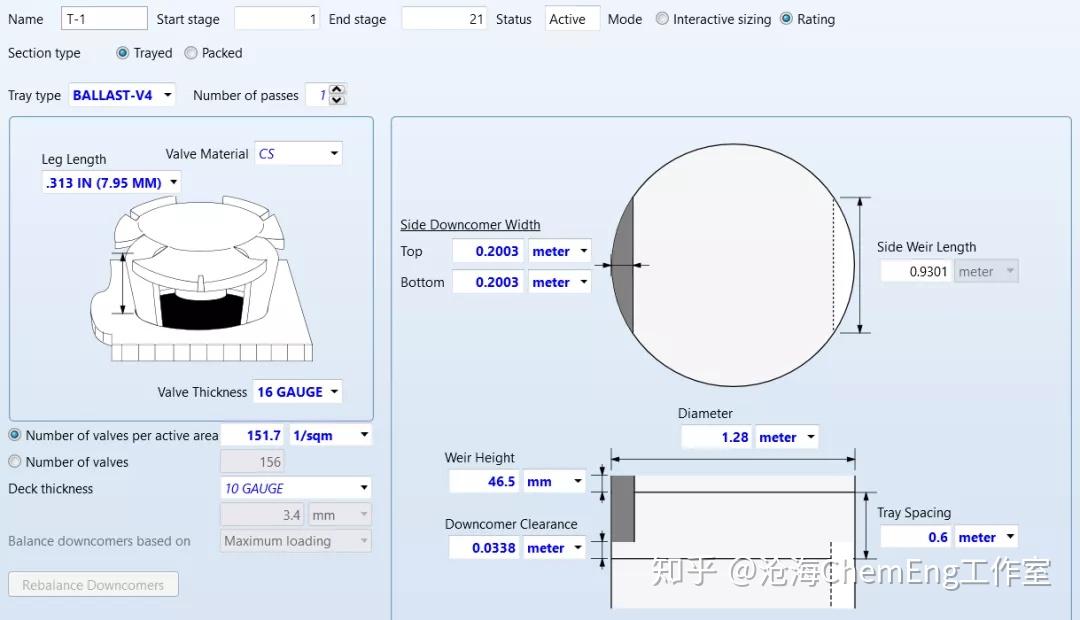1080x620 pixels.
Task: Click the Side Downcomer Width link
Action: [470, 224]
